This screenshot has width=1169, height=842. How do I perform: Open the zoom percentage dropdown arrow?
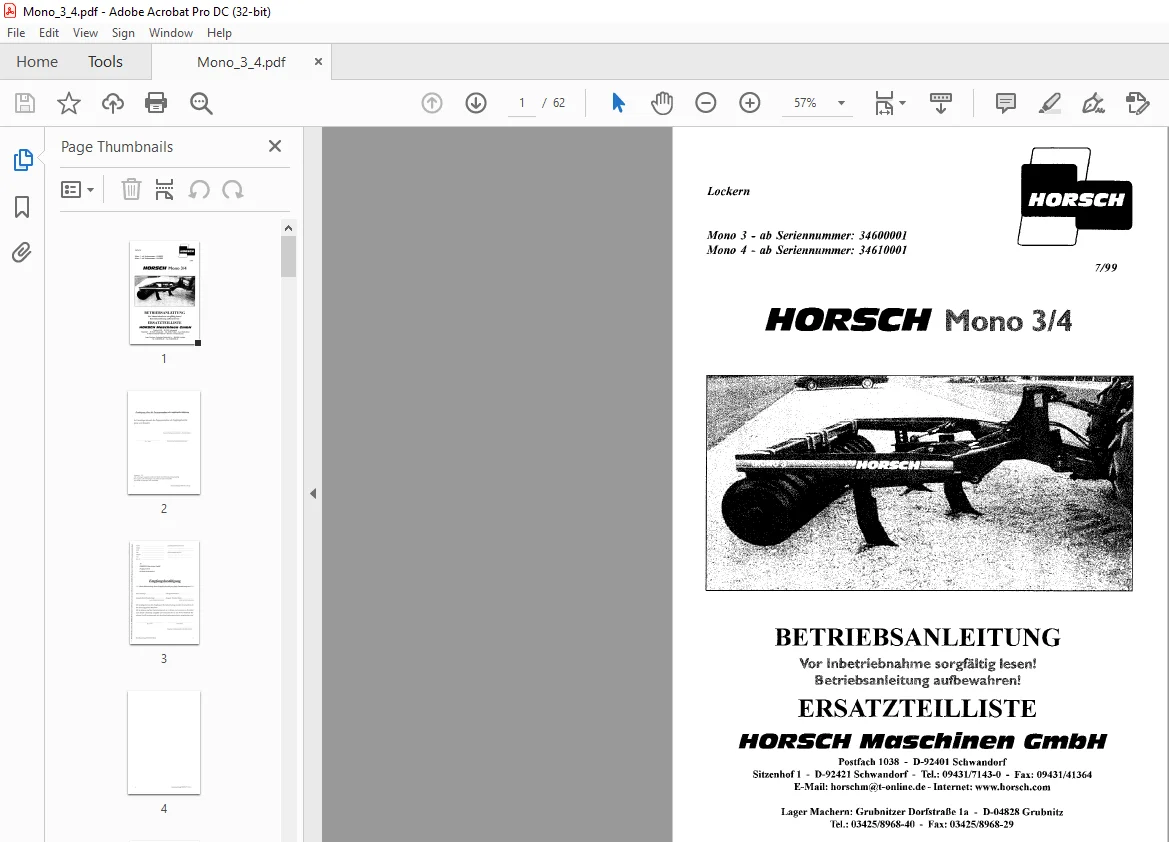click(x=841, y=103)
